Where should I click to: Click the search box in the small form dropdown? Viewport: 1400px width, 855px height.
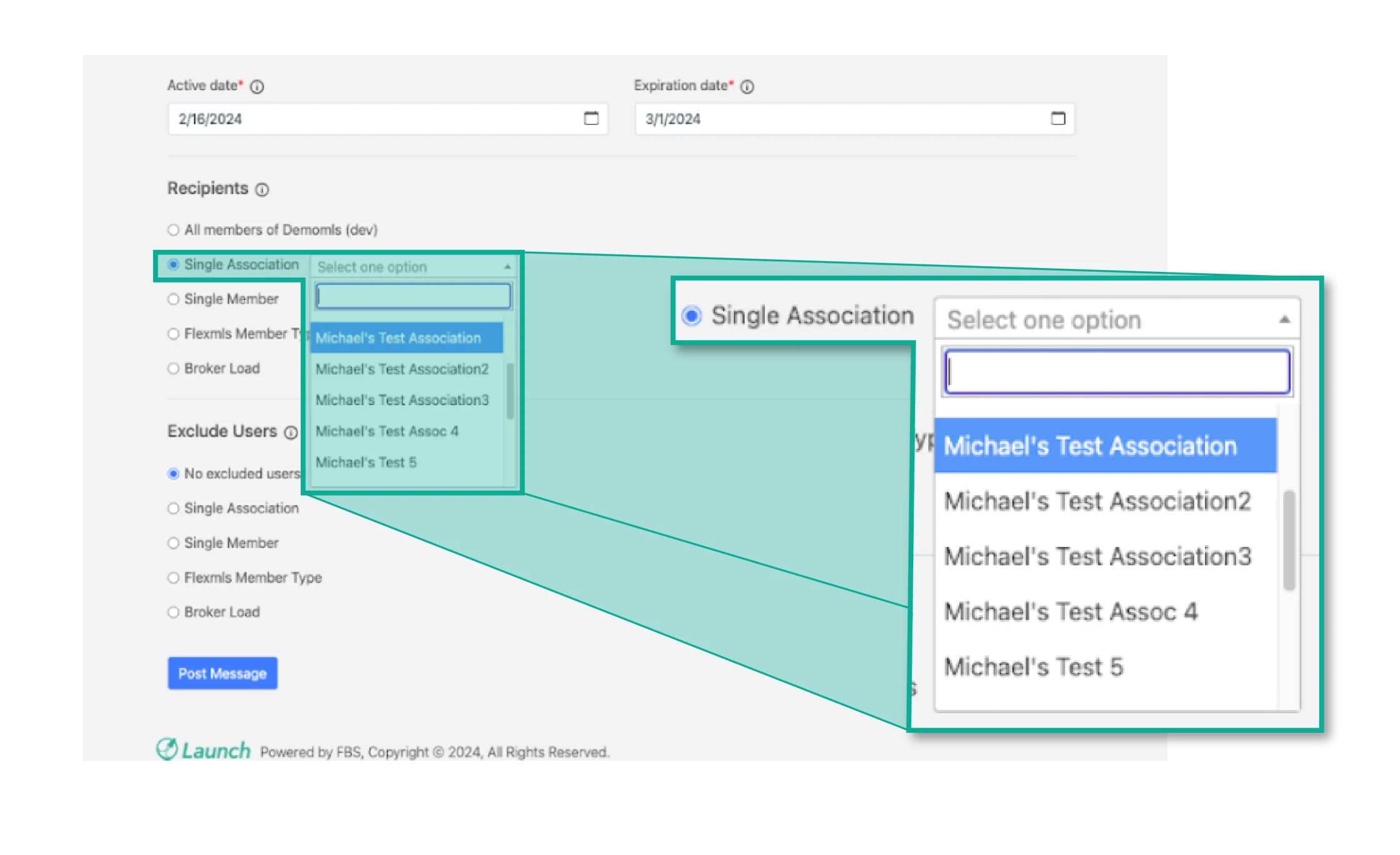[413, 296]
